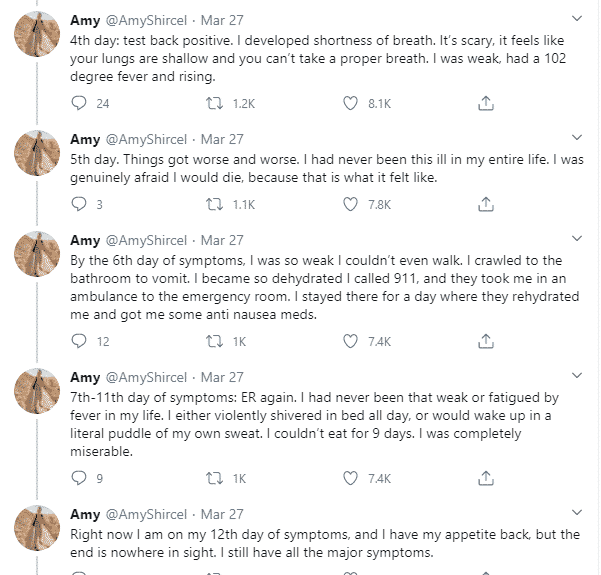Reply to the 7th-11th day tweet
Screen dimensions: 601x575
click(80, 478)
